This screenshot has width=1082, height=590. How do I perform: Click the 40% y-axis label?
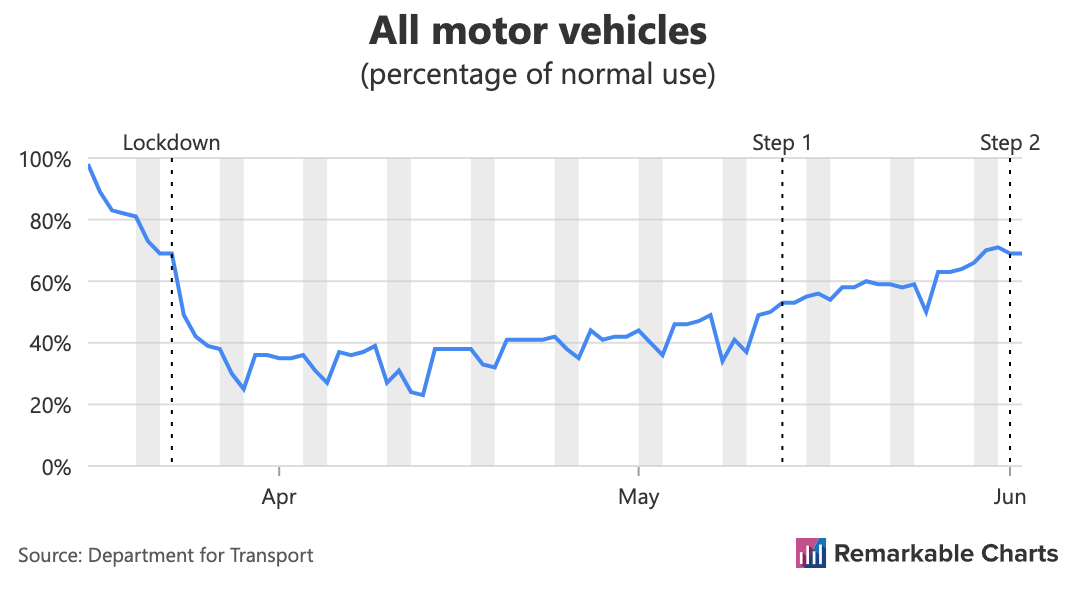click(49, 344)
